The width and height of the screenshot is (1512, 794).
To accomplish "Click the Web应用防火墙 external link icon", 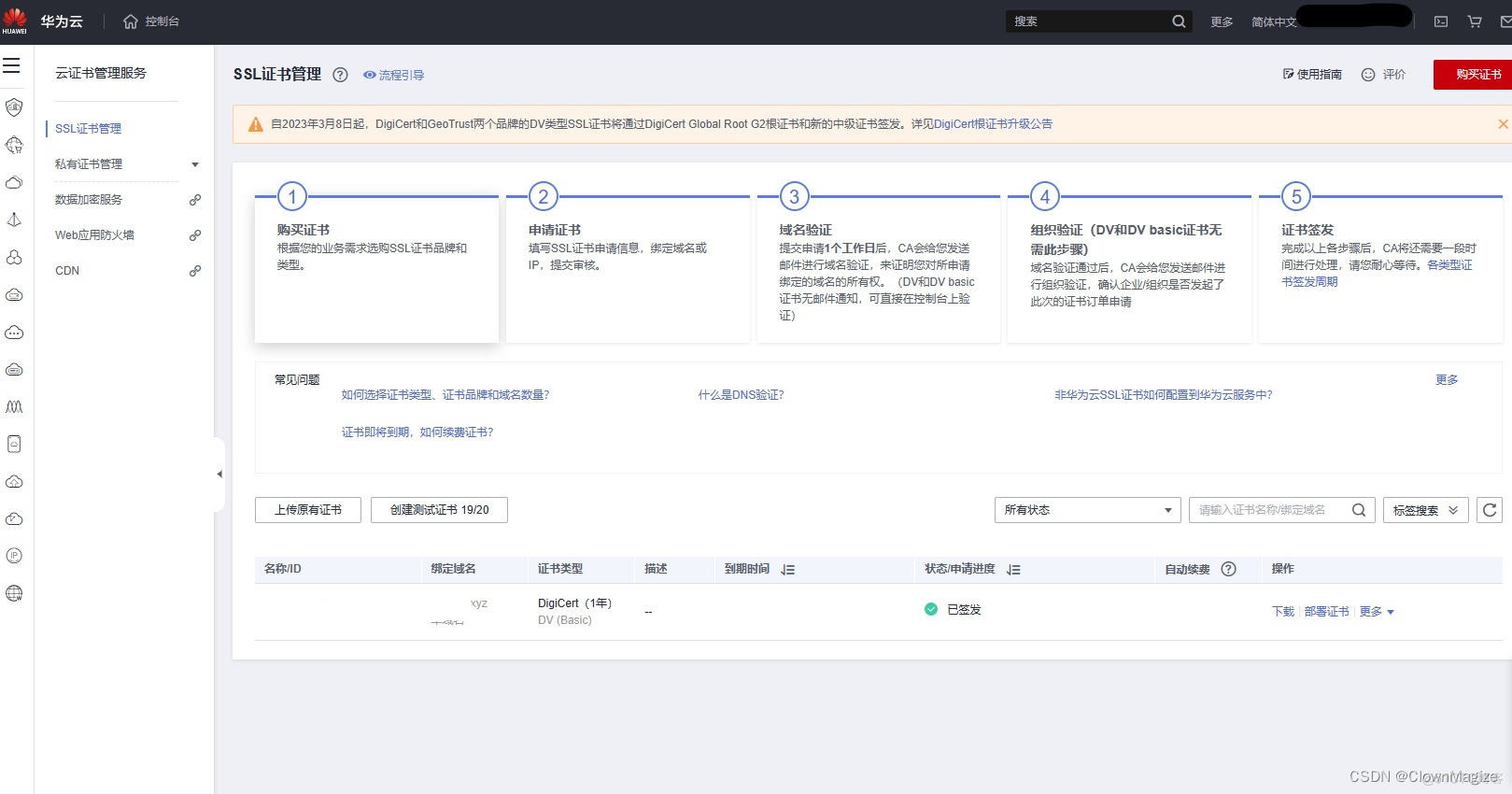I will click(195, 235).
